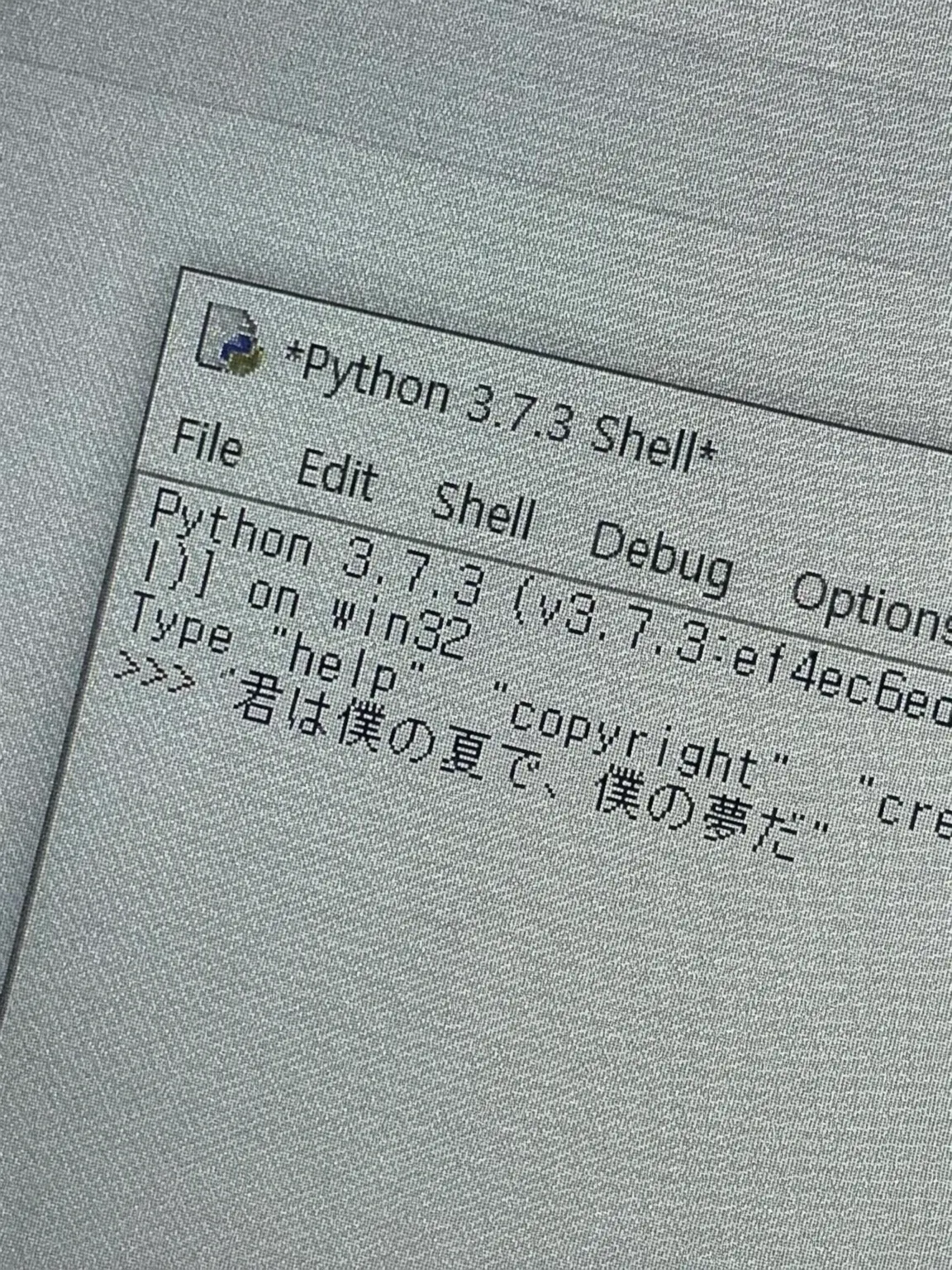Open the File menu
The width and height of the screenshot is (952, 1270).
pyautogui.click(x=207, y=444)
